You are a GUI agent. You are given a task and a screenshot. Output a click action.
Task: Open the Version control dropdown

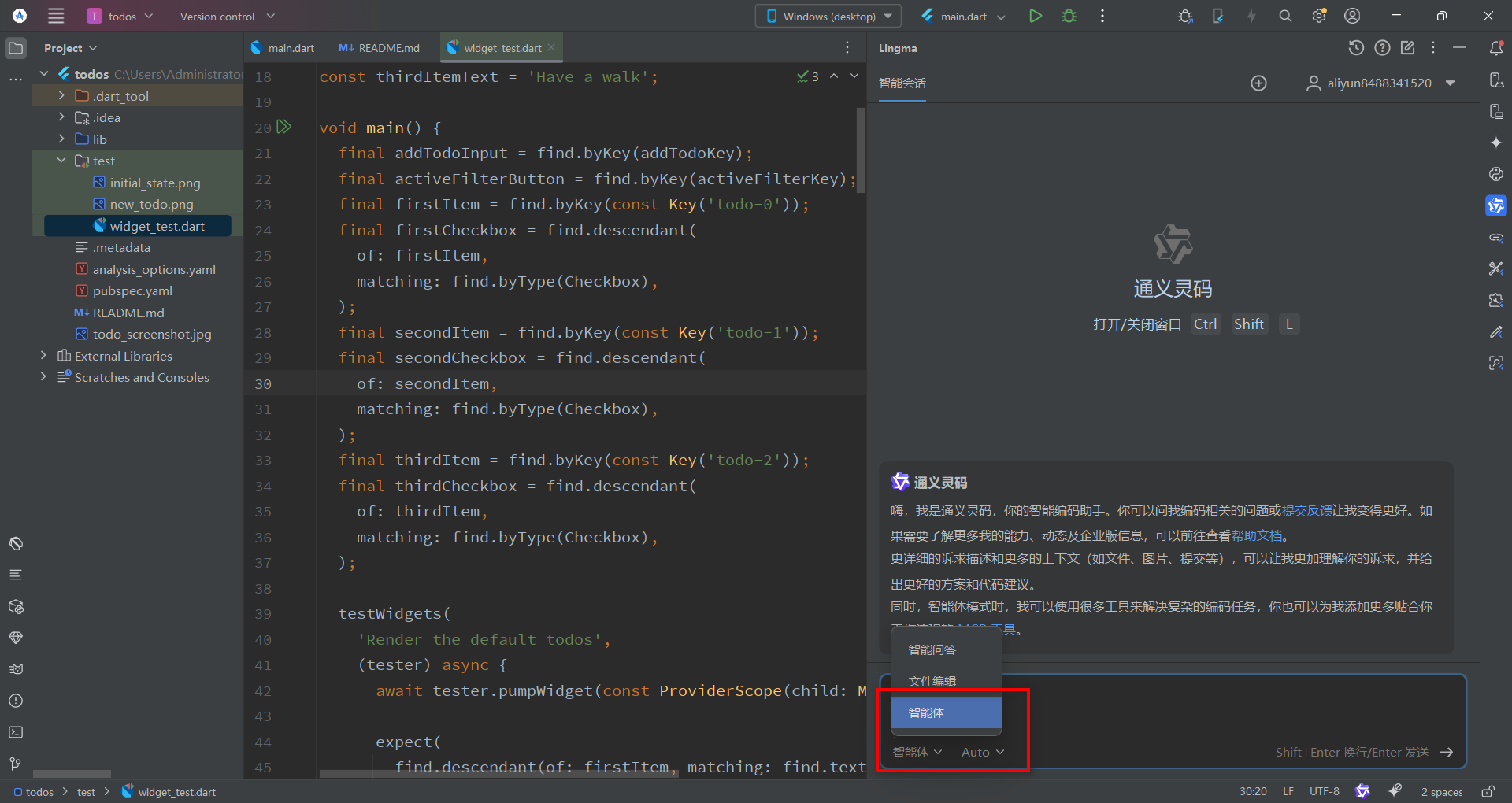tap(228, 16)
